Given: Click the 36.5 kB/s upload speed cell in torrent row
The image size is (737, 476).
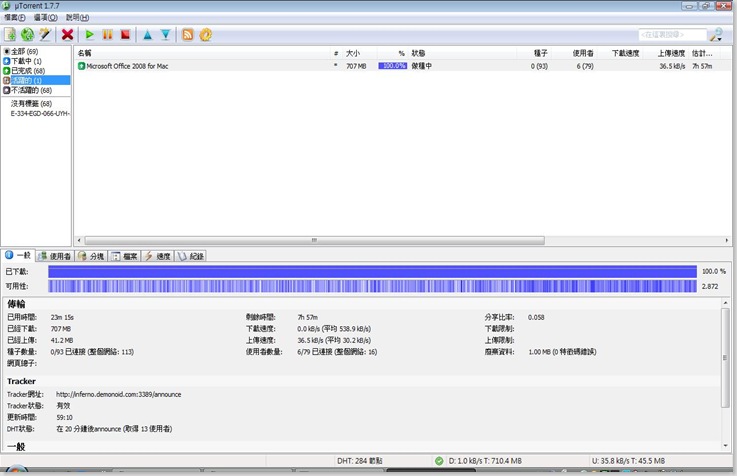Looking at the screenshot, I should pos(672,66).
